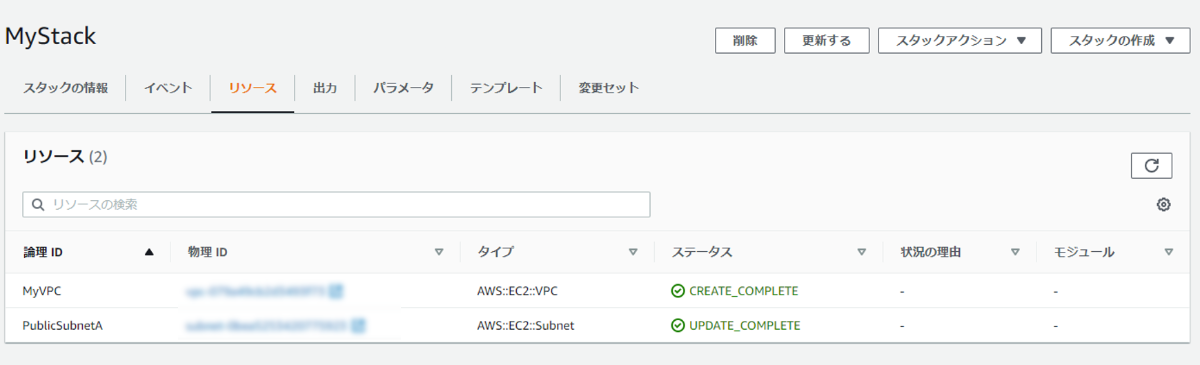The image size is (1200, 365).
Task: Open table settings gear icon
Action: [x=1163, y=205]
